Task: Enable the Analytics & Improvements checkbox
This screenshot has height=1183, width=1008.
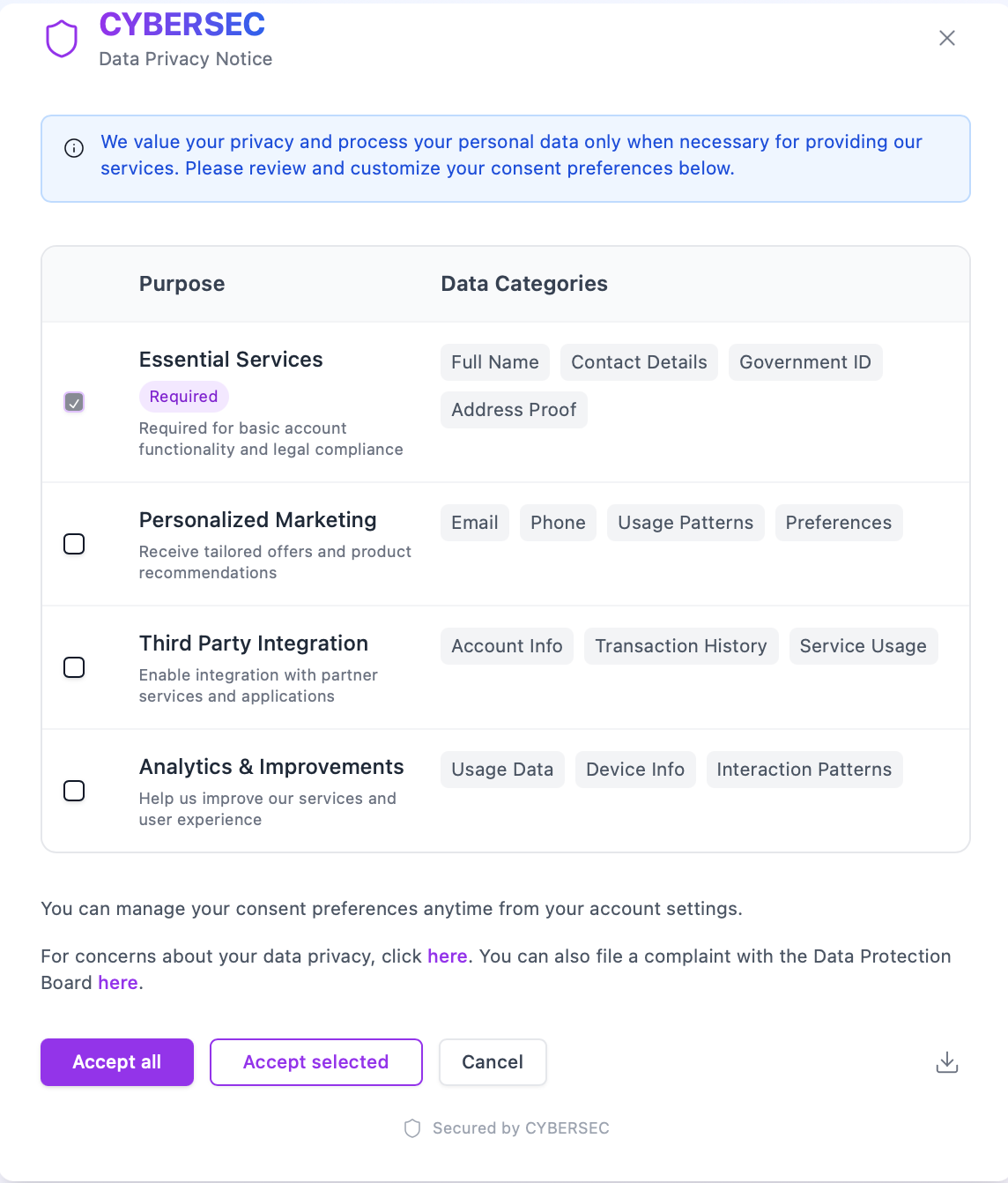Action: (x=74, y=791)
